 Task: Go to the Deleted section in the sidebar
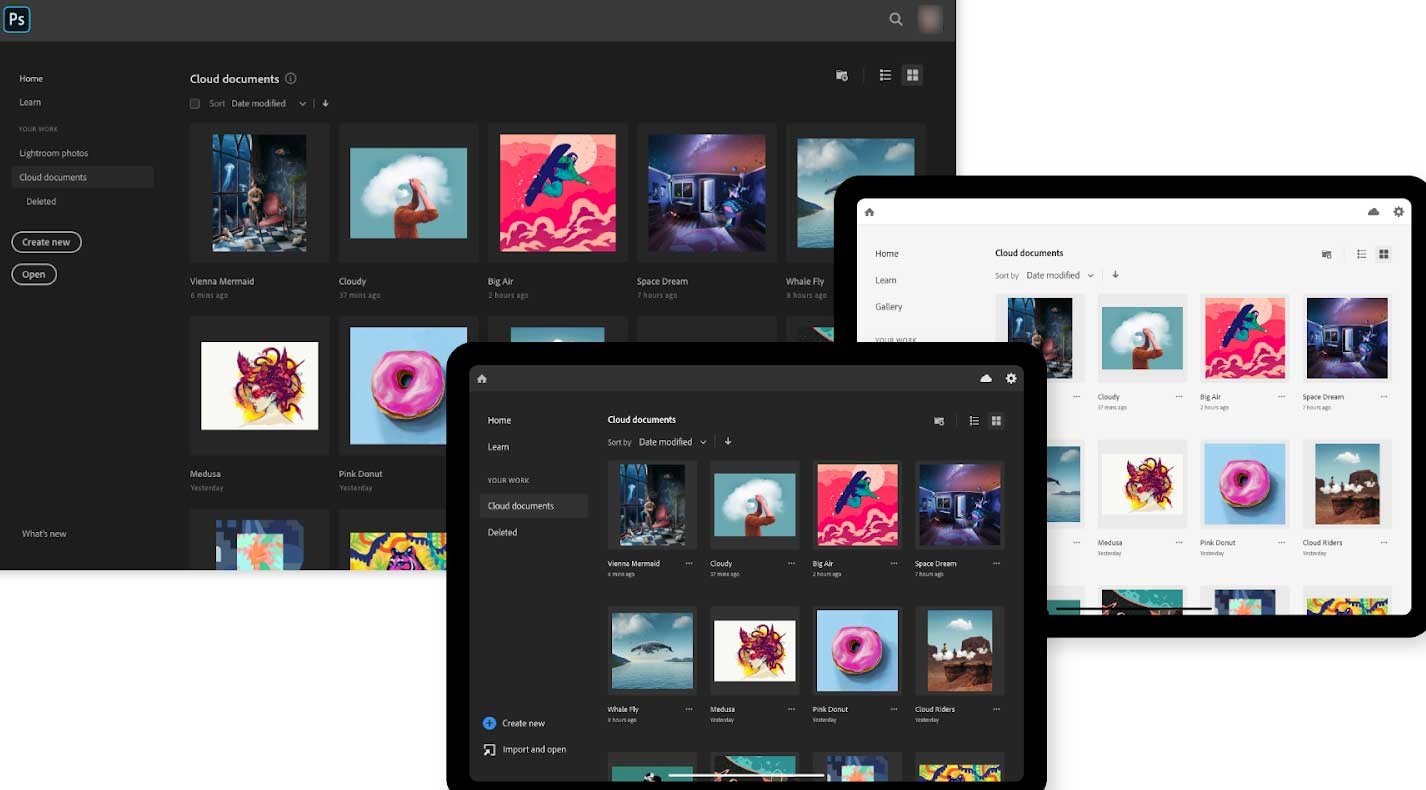point(41,201)
